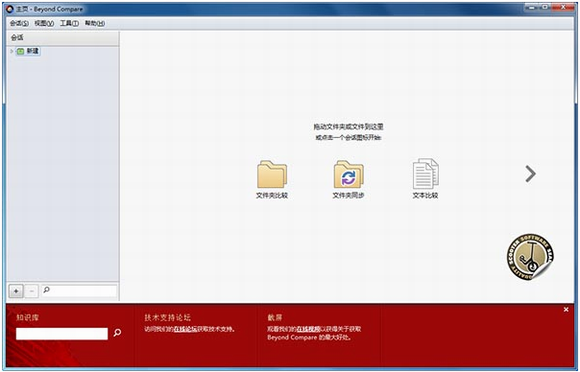This screenshot has width=580, height=372.
Task: Open the 视图(V) menu
Action: [44, 23]
